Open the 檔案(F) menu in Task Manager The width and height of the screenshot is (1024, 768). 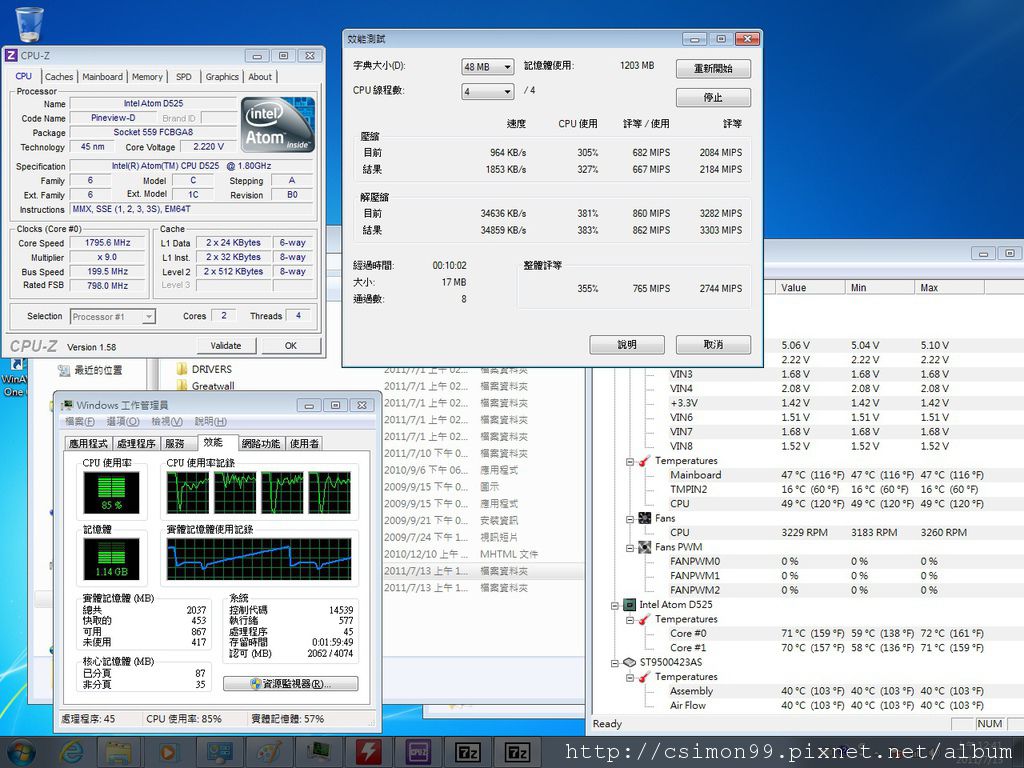point(80,422)
